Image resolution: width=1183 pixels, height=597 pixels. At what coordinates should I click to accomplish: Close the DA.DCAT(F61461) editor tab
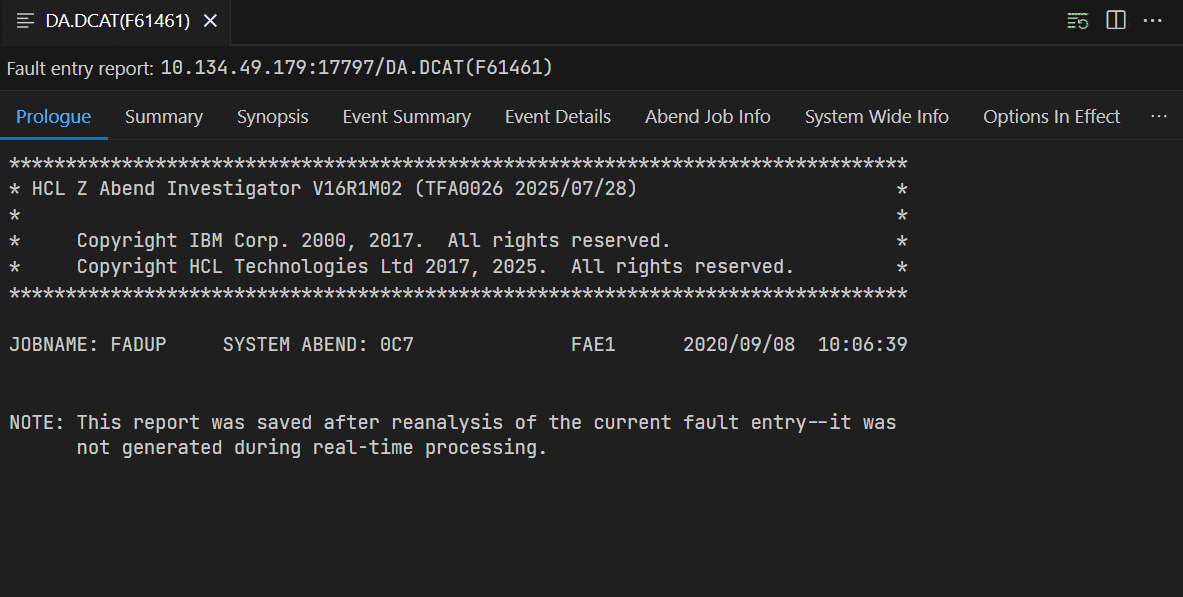pyautogui.click(x=210, y=21)
